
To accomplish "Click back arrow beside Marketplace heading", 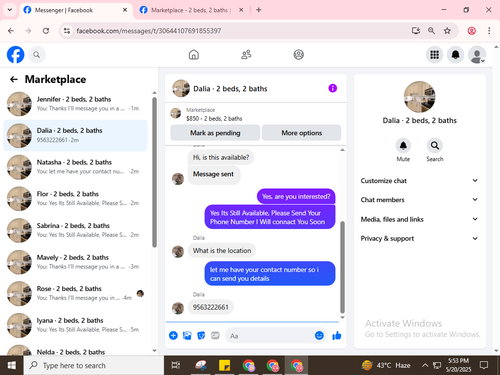I will (x=14, y=79).
